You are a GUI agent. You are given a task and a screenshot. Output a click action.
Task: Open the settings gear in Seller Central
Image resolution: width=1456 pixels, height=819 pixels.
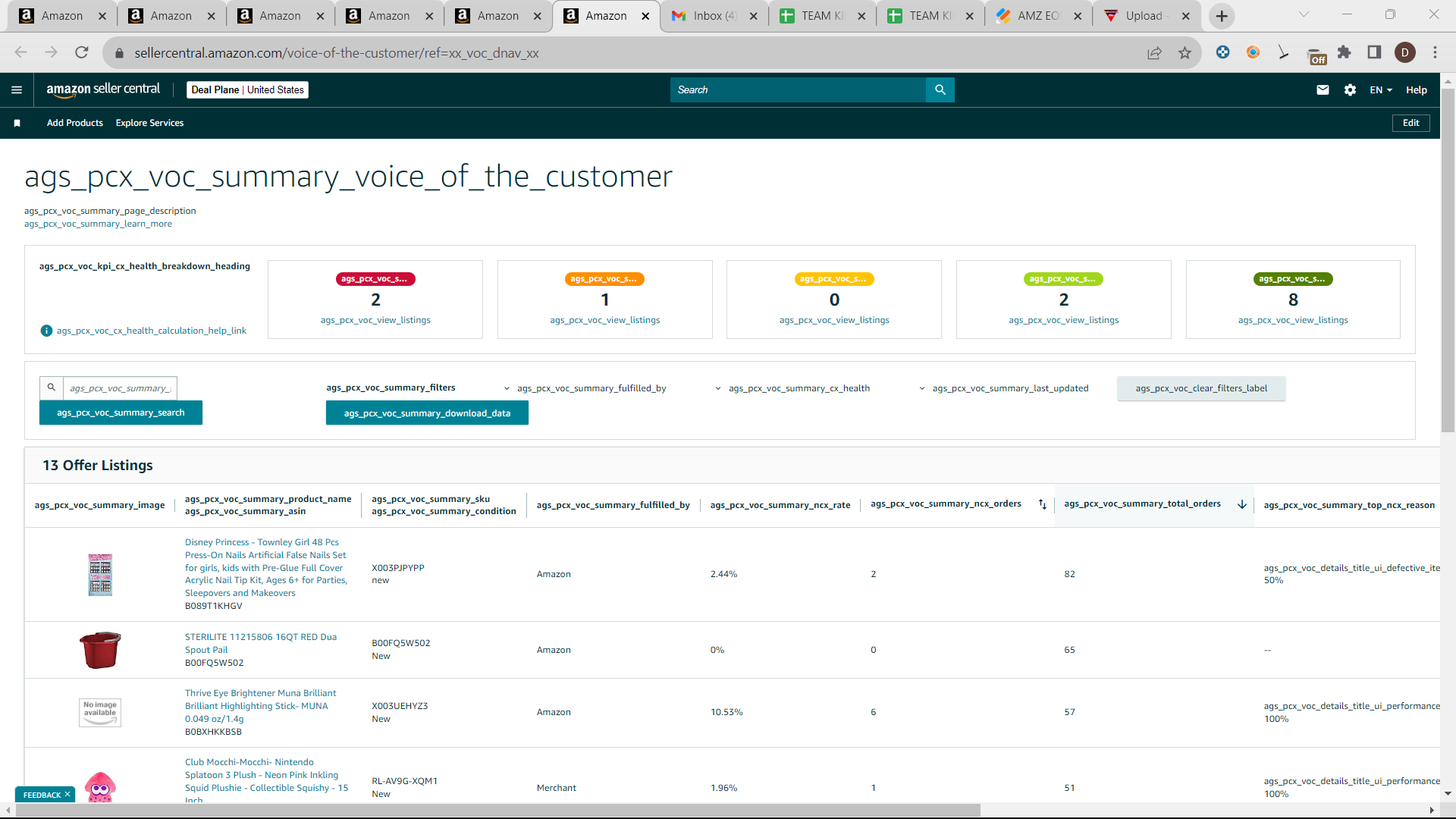click(x=1350, y=89)
